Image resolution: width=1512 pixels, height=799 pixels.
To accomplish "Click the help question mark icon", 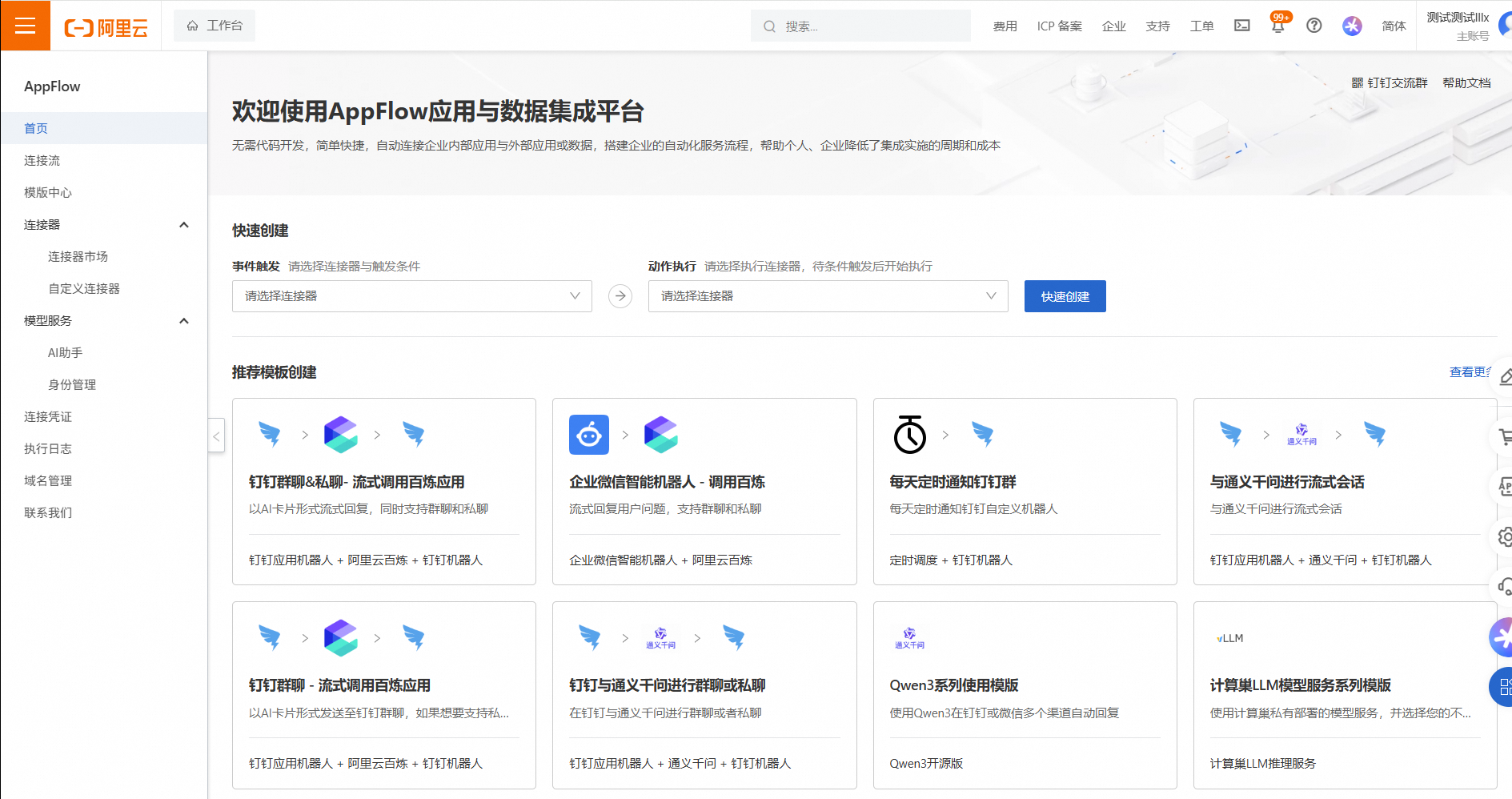I will point(1313,26).
